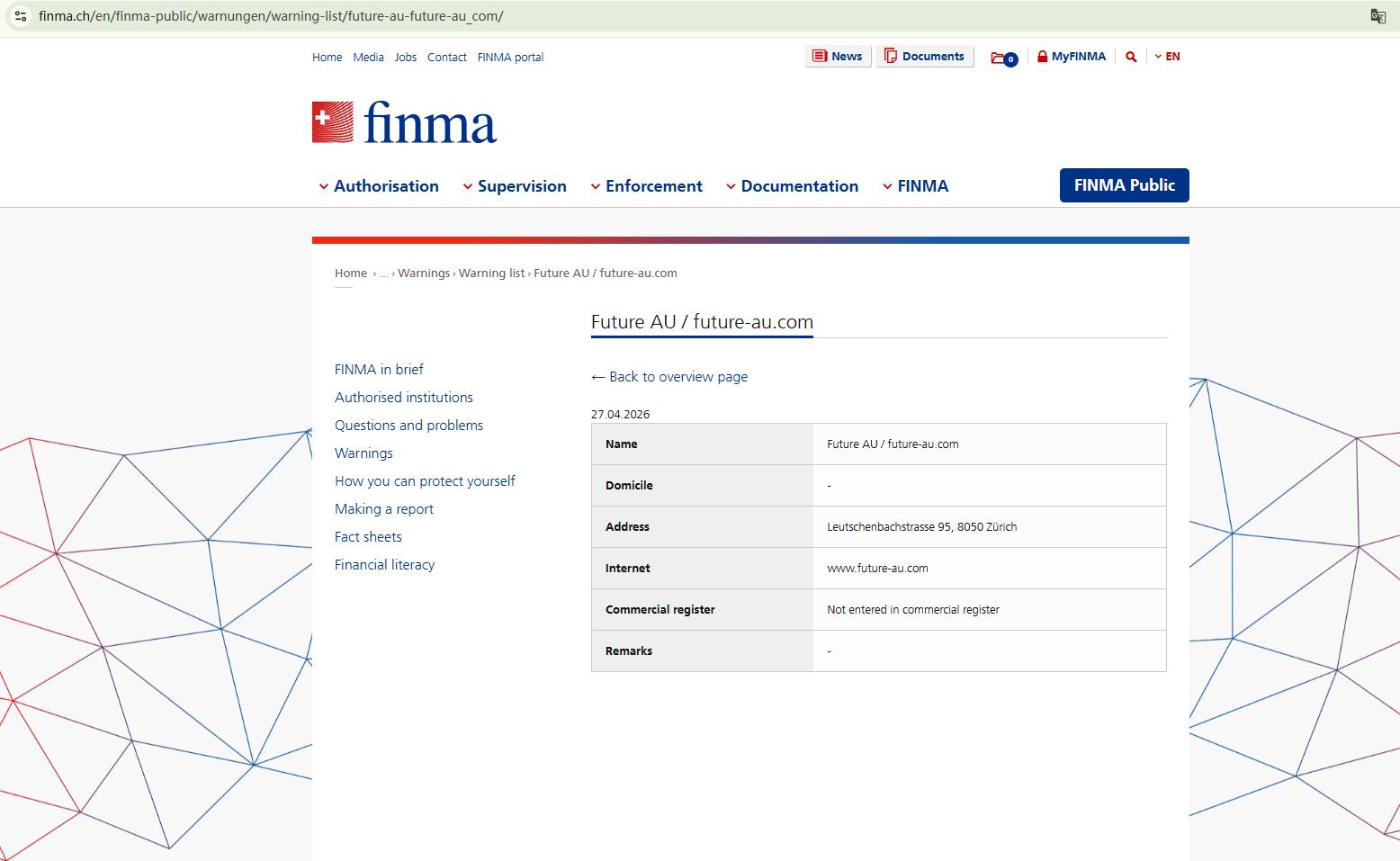
Task: Expand the Authorisation menu
Action: [x=379, y=186]
